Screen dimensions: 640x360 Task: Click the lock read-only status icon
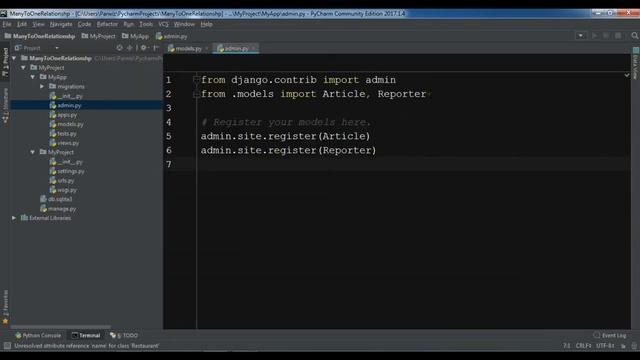click(x=623, y=346)
